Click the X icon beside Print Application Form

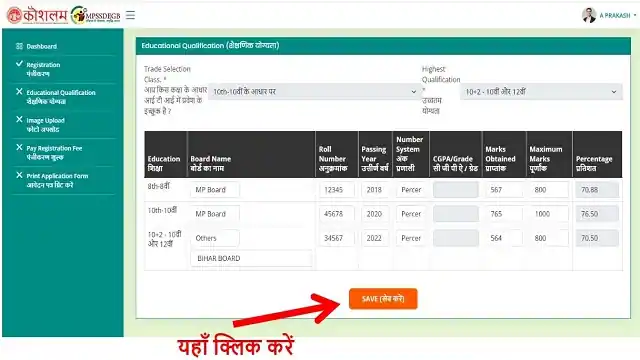(19, 175)
